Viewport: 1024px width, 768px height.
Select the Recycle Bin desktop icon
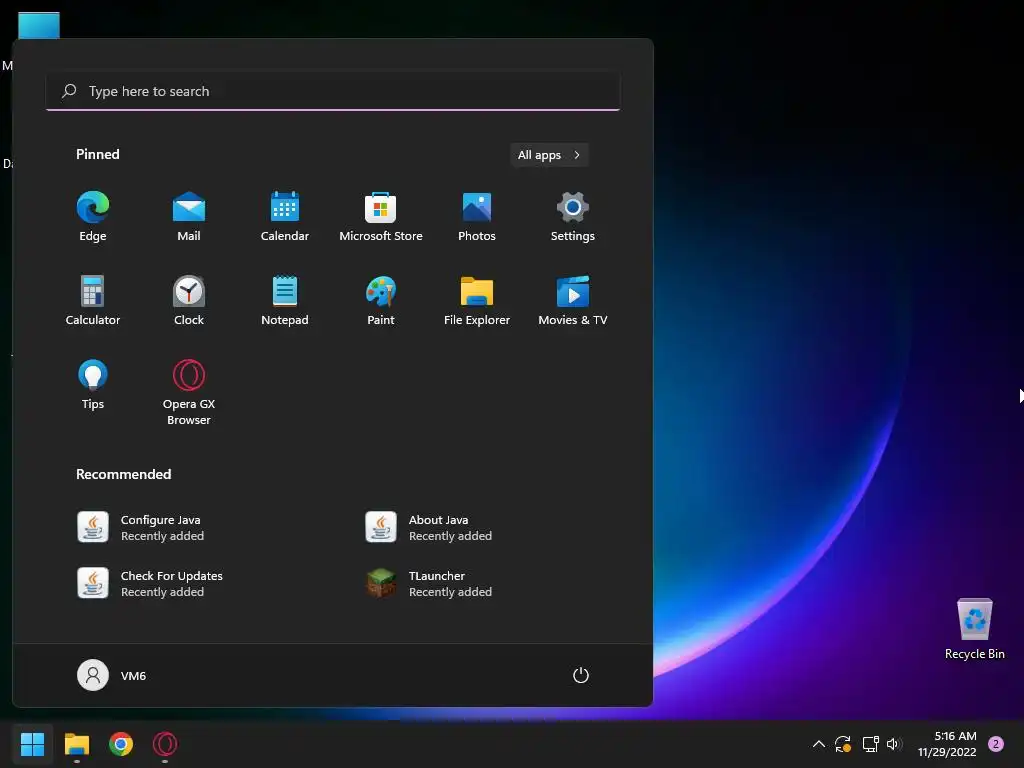[x=974, y=630]
